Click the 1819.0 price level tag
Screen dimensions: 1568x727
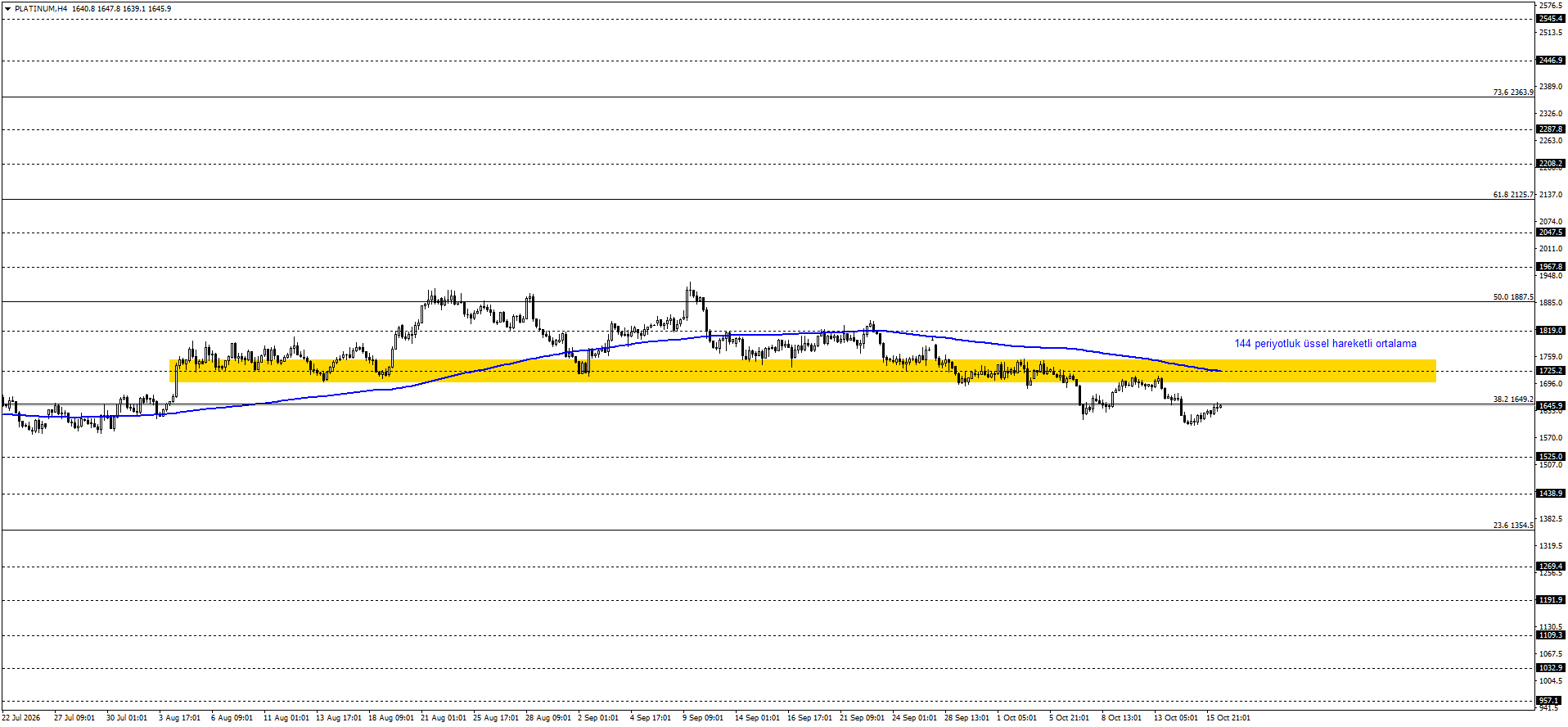pos(1551,331)
